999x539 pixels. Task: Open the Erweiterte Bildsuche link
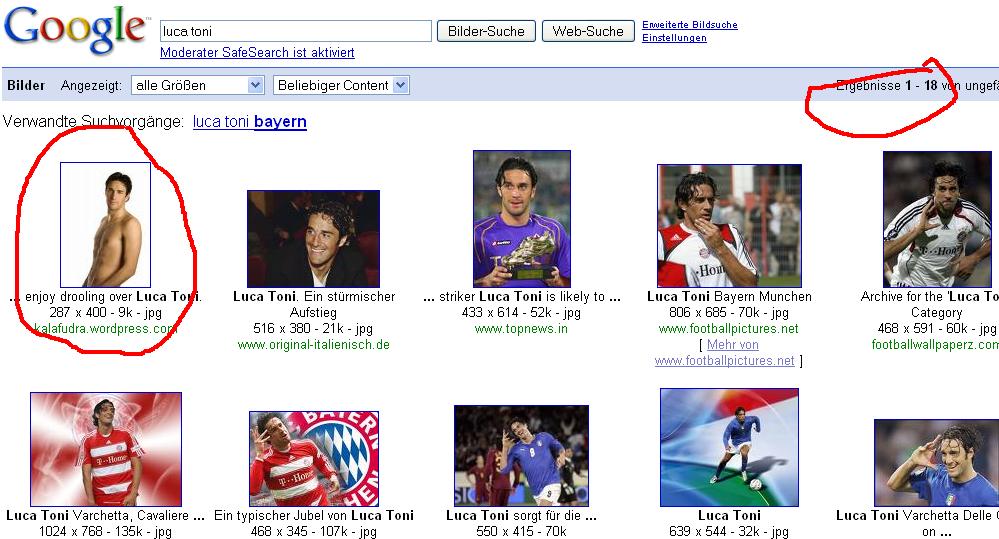pos(689,24)
